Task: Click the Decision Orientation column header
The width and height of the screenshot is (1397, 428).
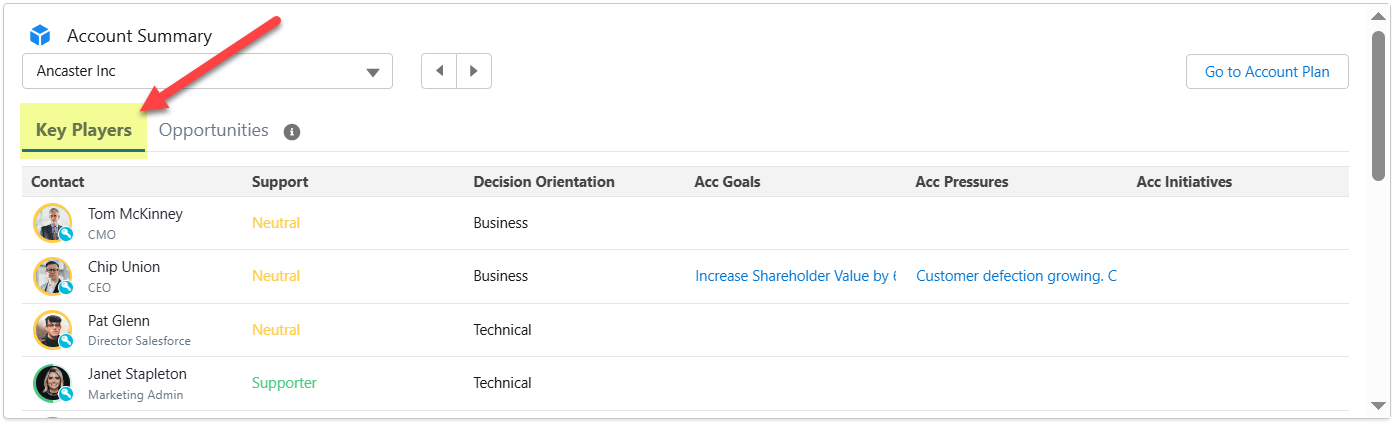Action: click(543, 182)
